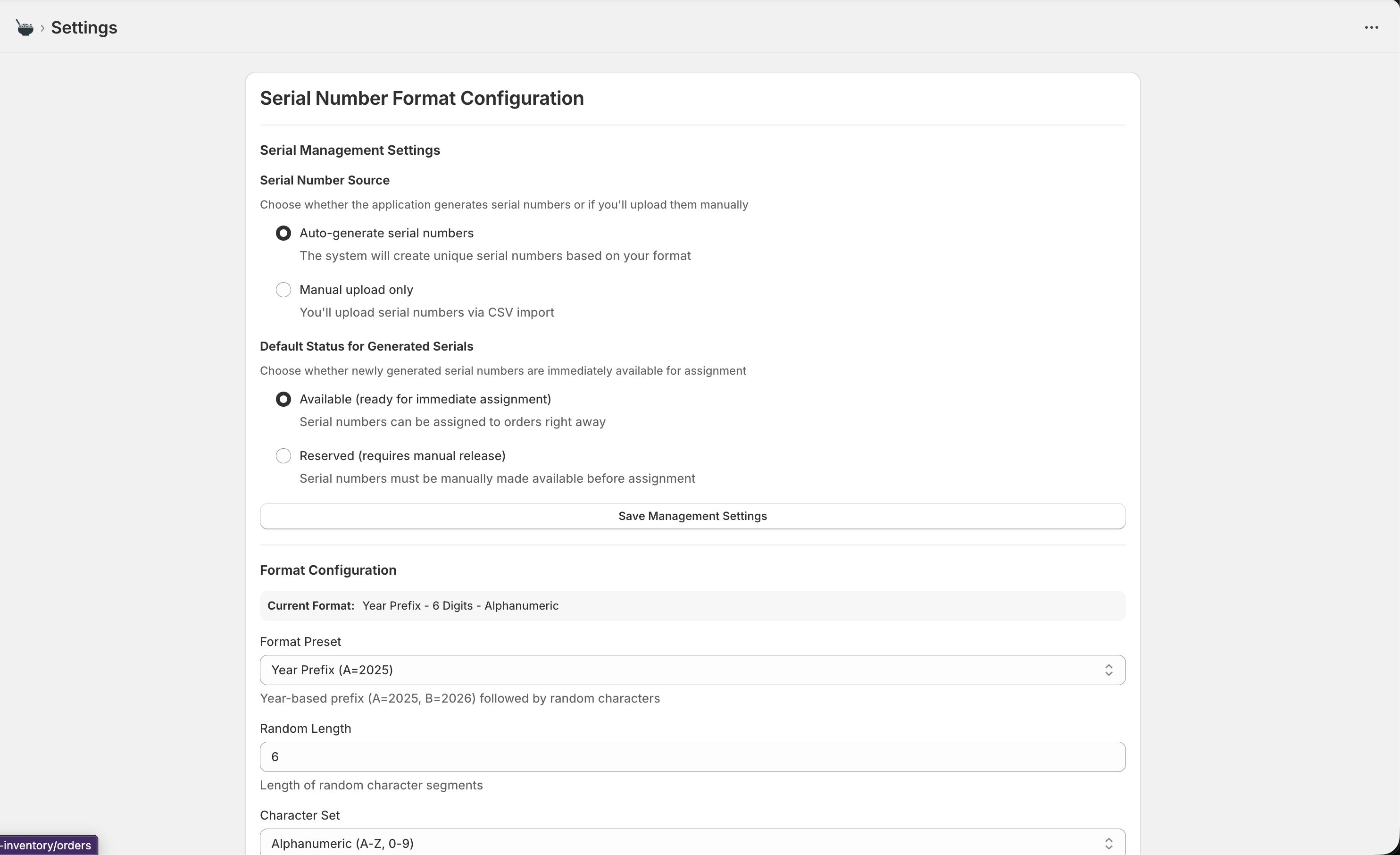Click the rice bowl app logo
This screenshot has width=1400, height=855.
click(x=25, y=27)
